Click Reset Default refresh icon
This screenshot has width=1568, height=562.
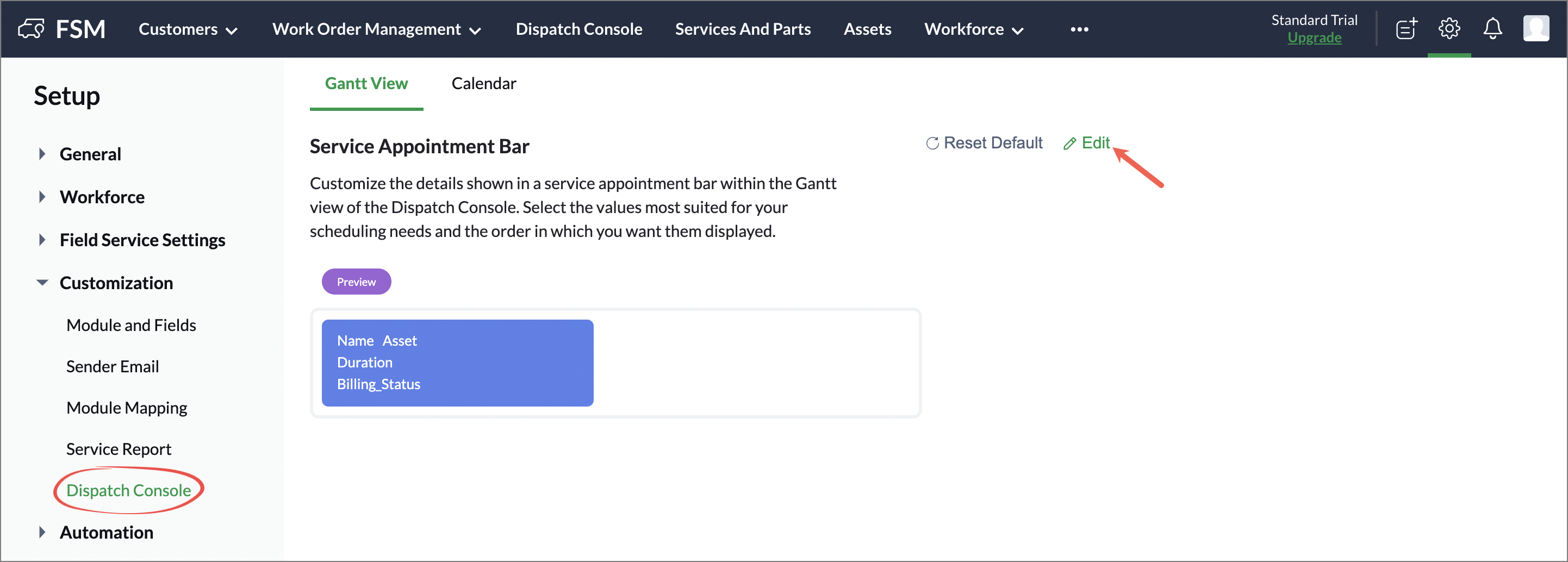[932, 143]
